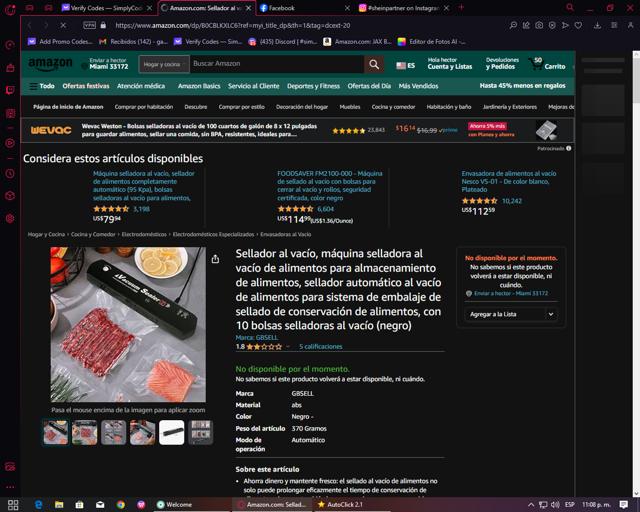
Task: Click the padlock site security icon
Action: pos(103,25)
